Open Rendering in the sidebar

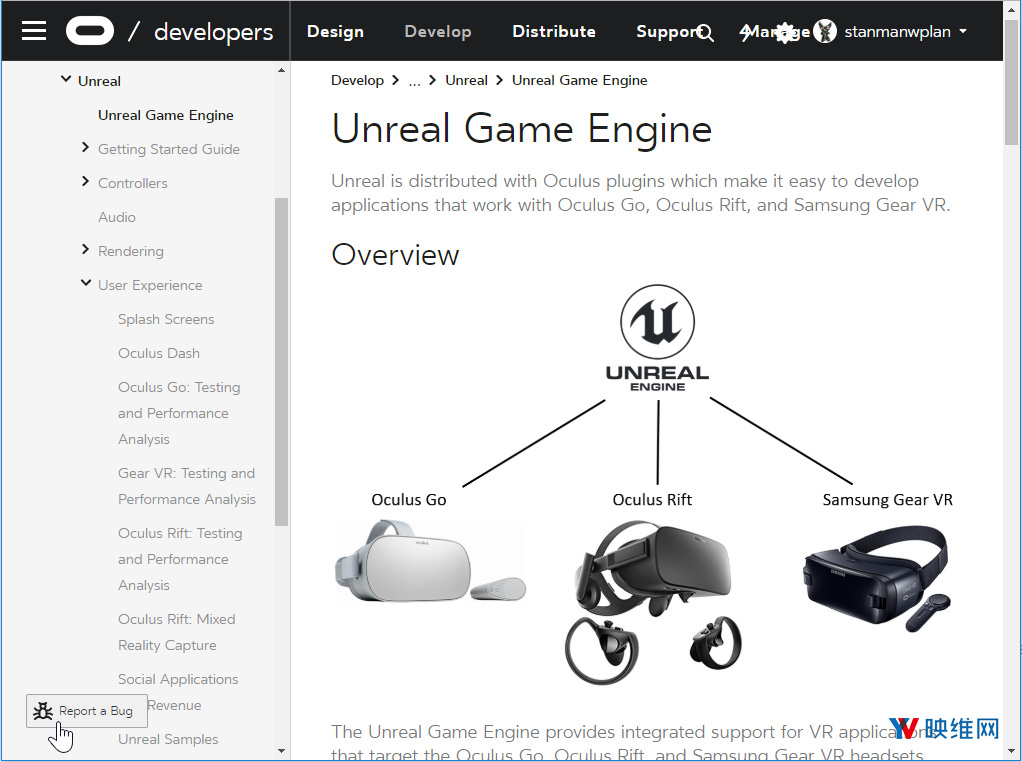(131, 251)
